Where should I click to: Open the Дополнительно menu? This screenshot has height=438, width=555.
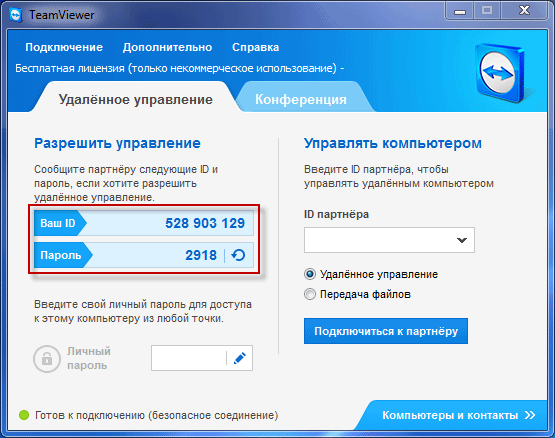(x=167, y=47)
